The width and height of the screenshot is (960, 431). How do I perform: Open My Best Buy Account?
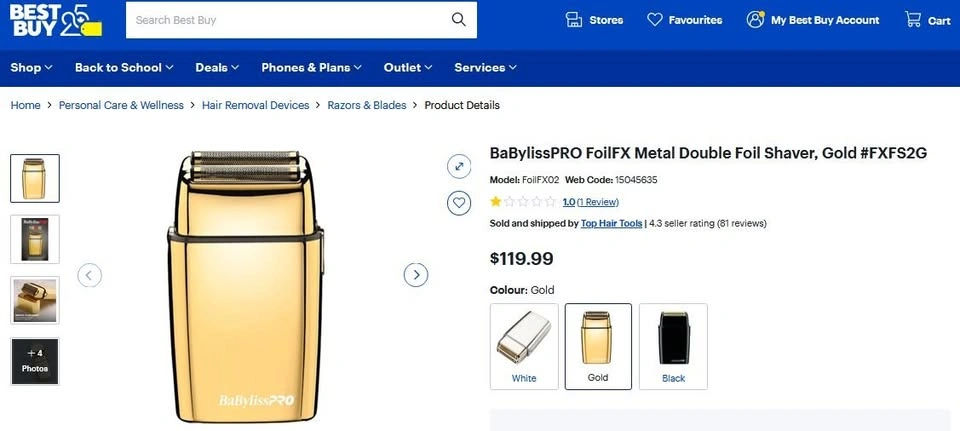tap(812, 20)
